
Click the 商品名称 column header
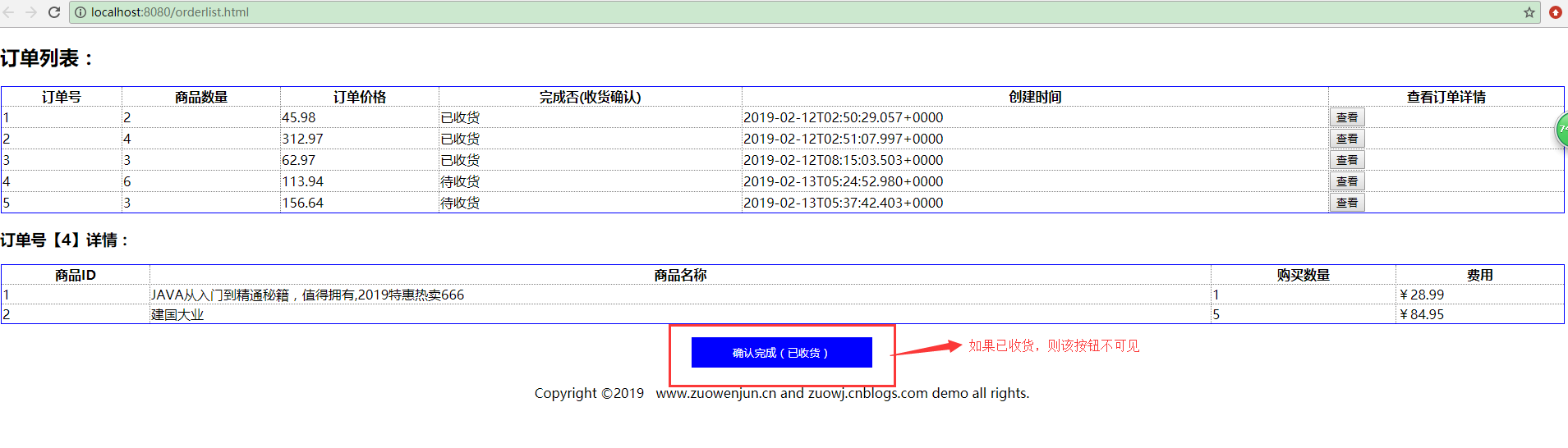680,275
